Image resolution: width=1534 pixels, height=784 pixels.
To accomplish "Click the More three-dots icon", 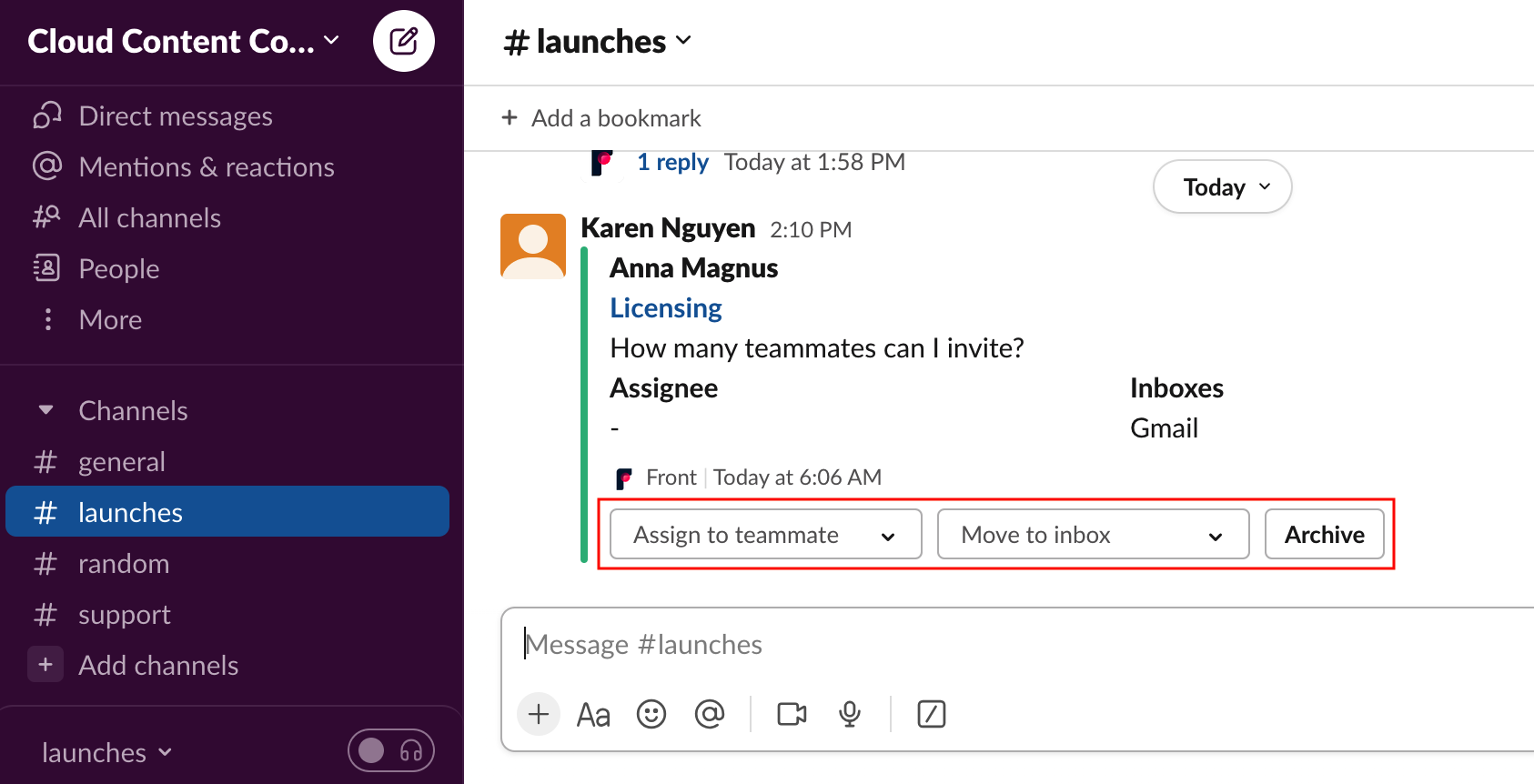I will pyautogui.click(x=47, y=319).
